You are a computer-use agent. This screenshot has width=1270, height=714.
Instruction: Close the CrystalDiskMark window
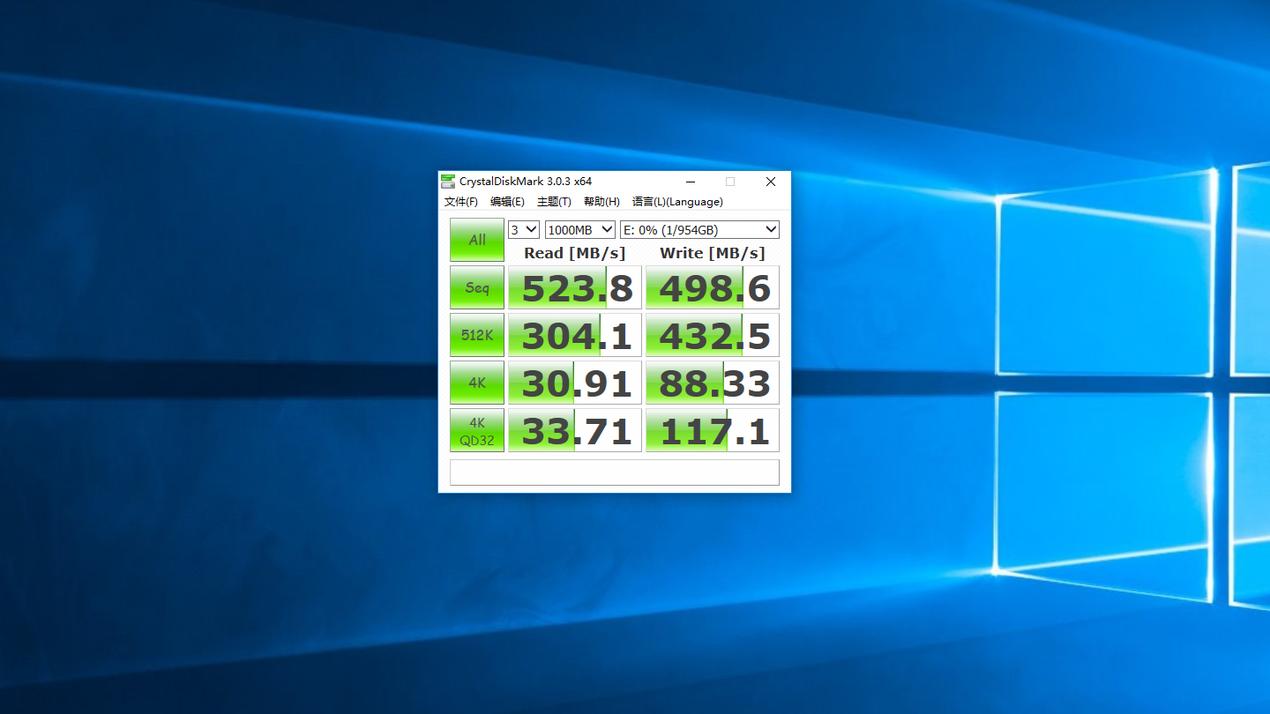pos(770,181)
